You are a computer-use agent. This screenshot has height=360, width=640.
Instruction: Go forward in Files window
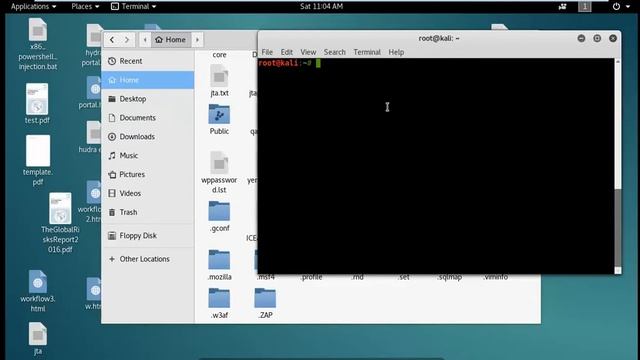coord(127,40)
